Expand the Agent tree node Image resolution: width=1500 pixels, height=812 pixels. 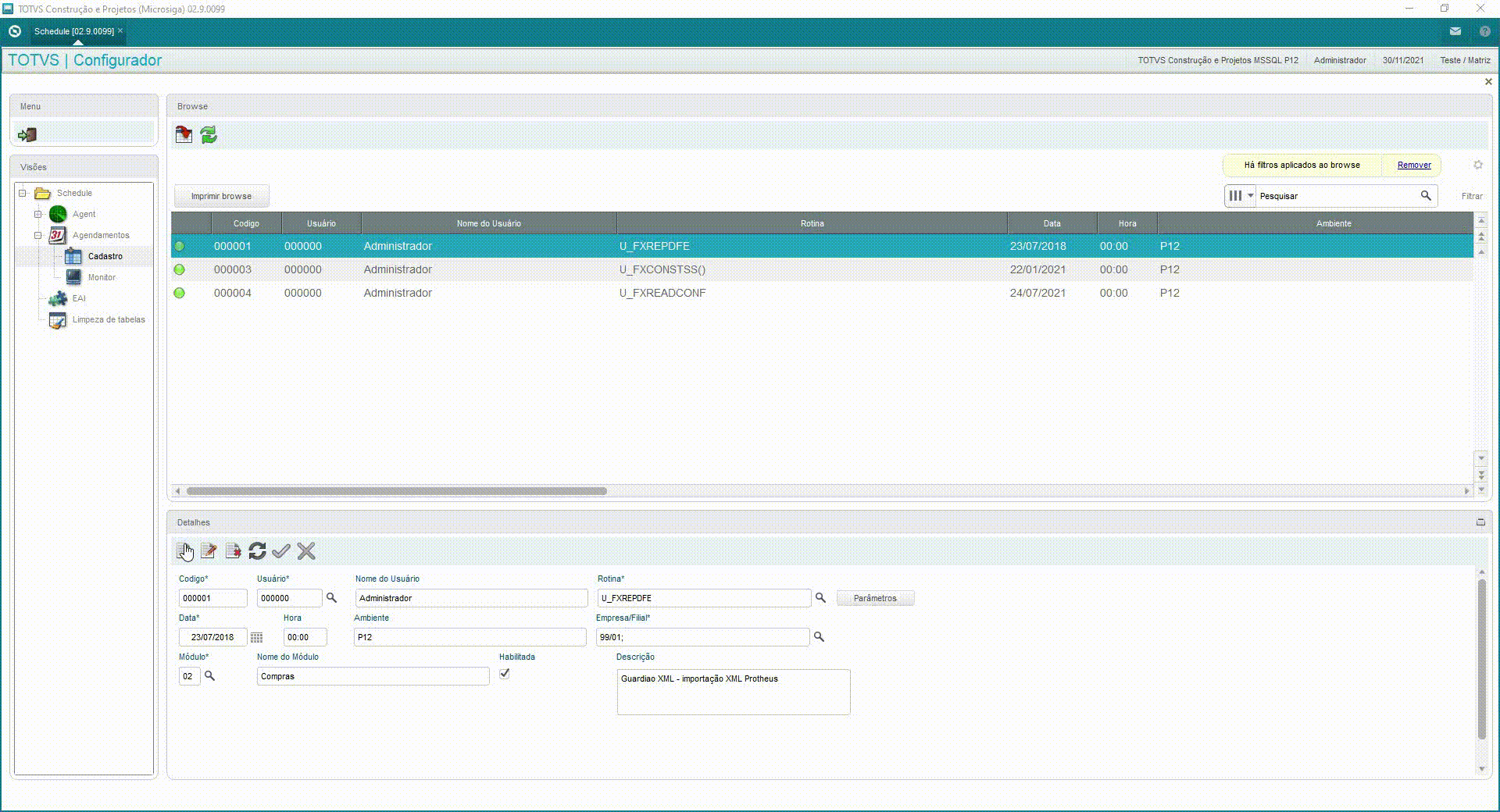tap(37, 214)
